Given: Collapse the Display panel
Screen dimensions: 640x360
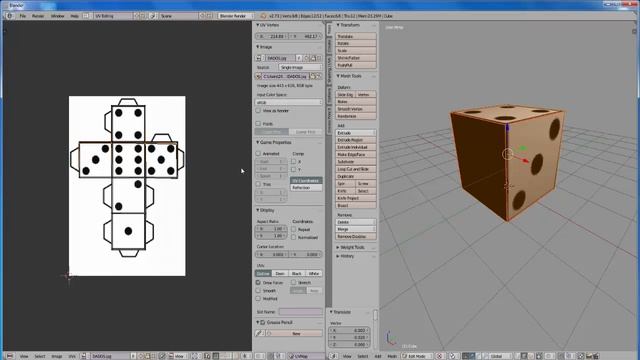Looking at the screenshot, I should click(x=258, y=210).
